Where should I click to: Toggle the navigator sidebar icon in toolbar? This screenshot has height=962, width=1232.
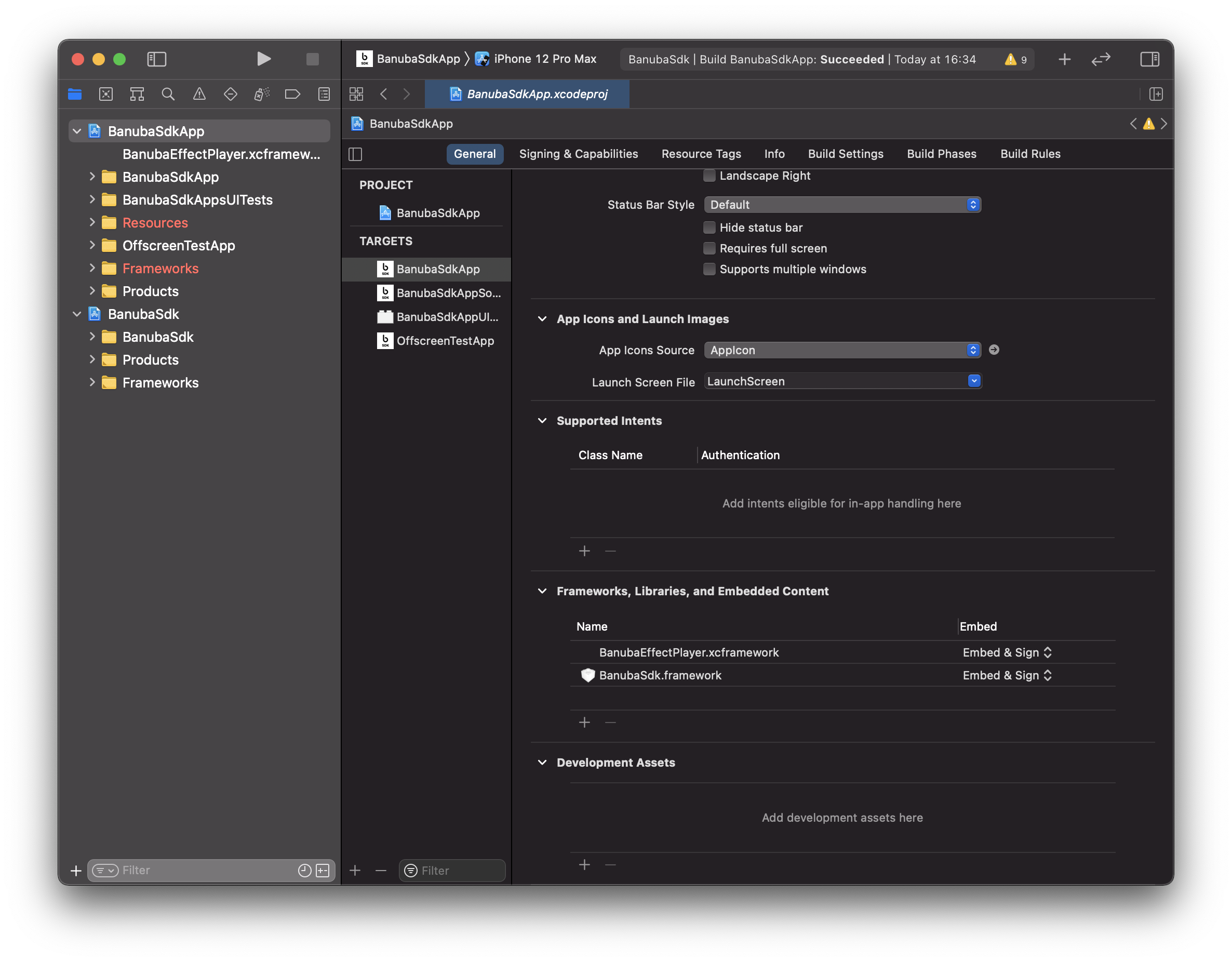pos(156,59)
